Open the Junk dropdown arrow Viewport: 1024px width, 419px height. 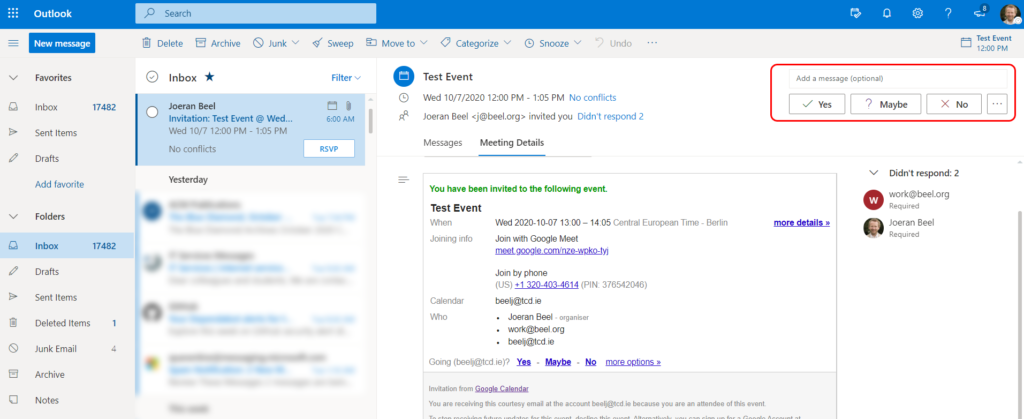tap(295, 43)
